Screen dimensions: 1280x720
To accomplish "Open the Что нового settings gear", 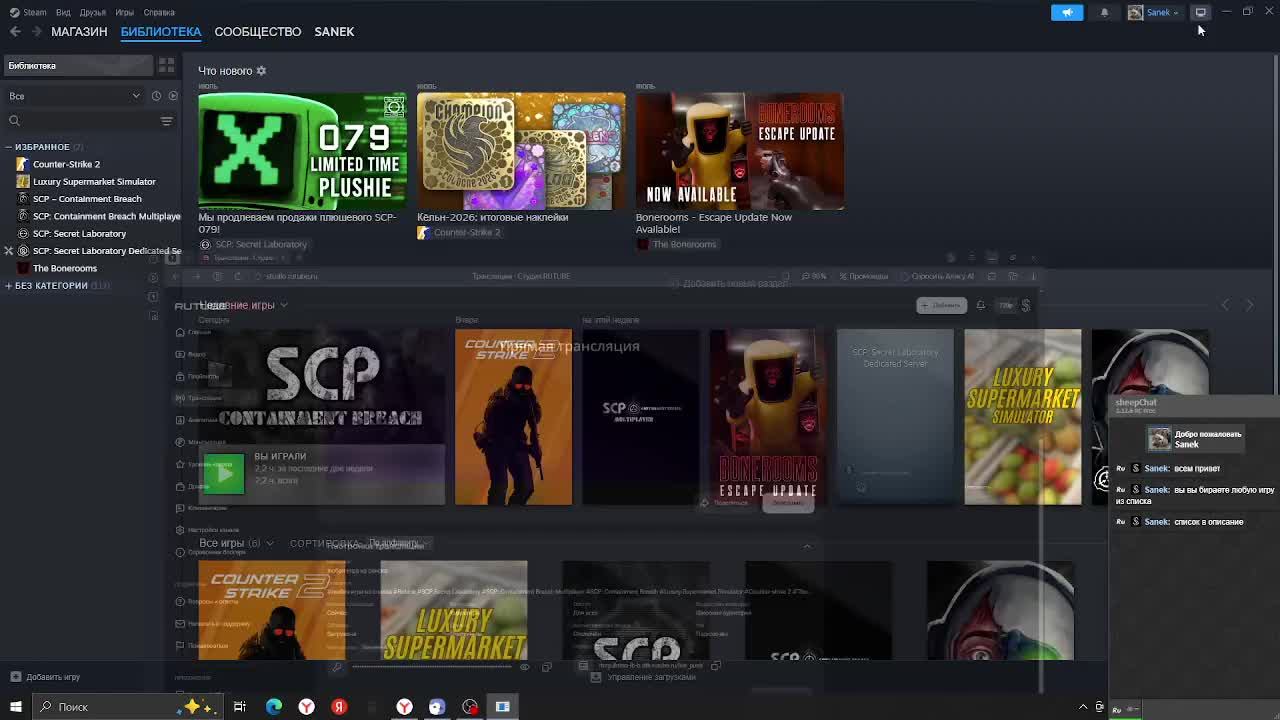I will (x=261, y=71).
